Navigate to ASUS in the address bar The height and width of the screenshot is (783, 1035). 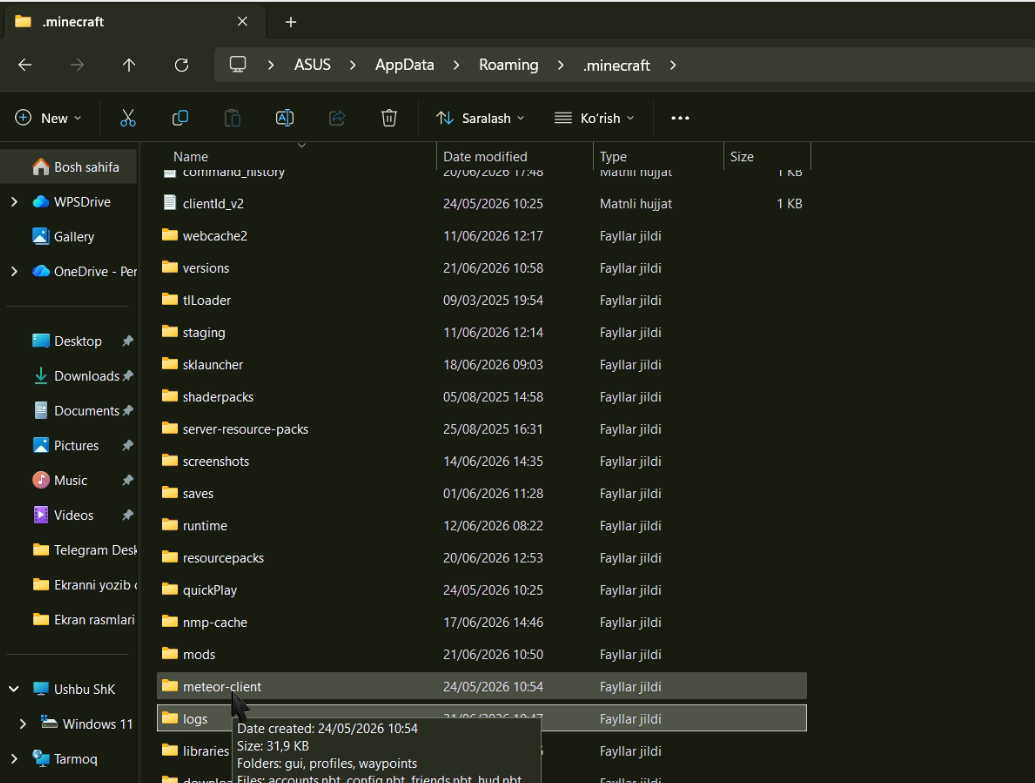312,65
